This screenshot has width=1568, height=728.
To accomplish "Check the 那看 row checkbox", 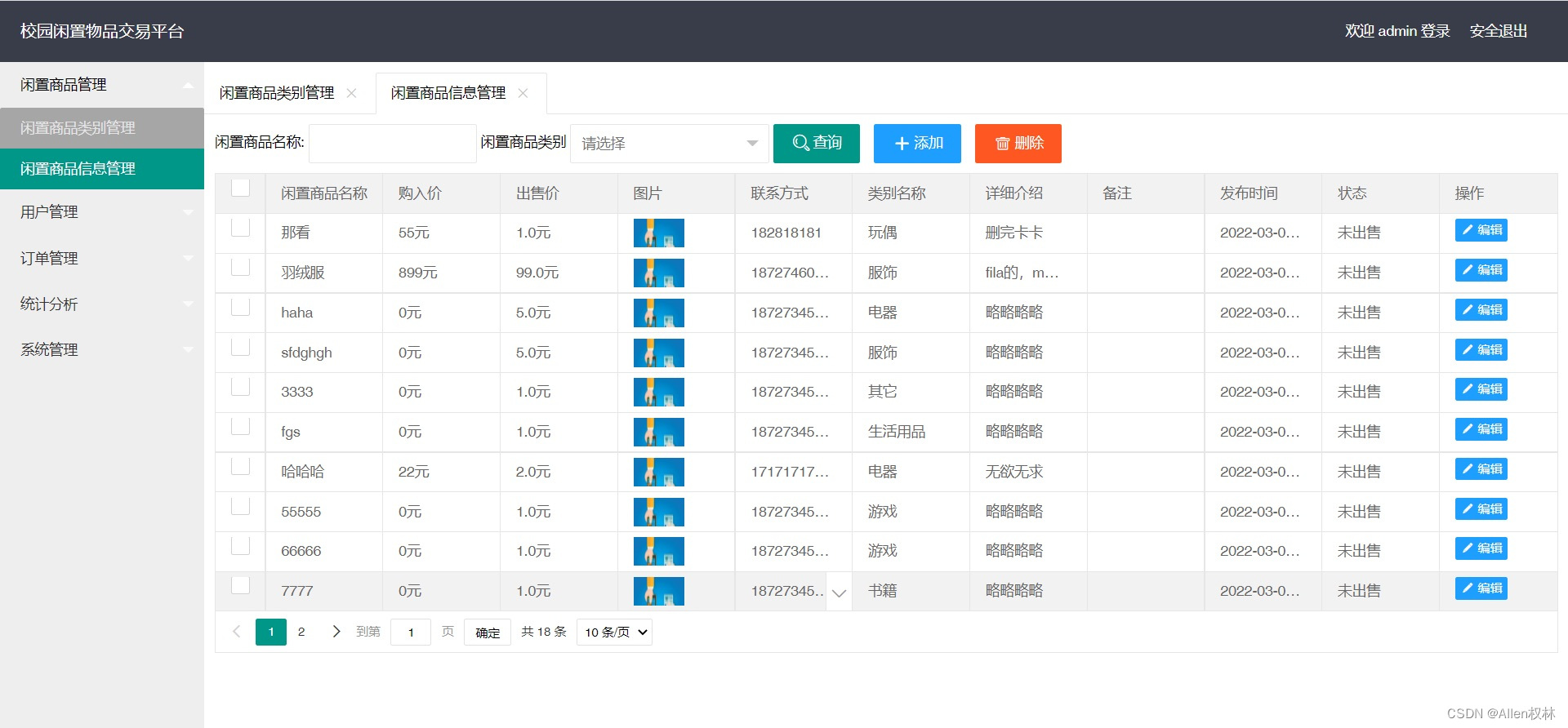I will (x=240, y=228).
